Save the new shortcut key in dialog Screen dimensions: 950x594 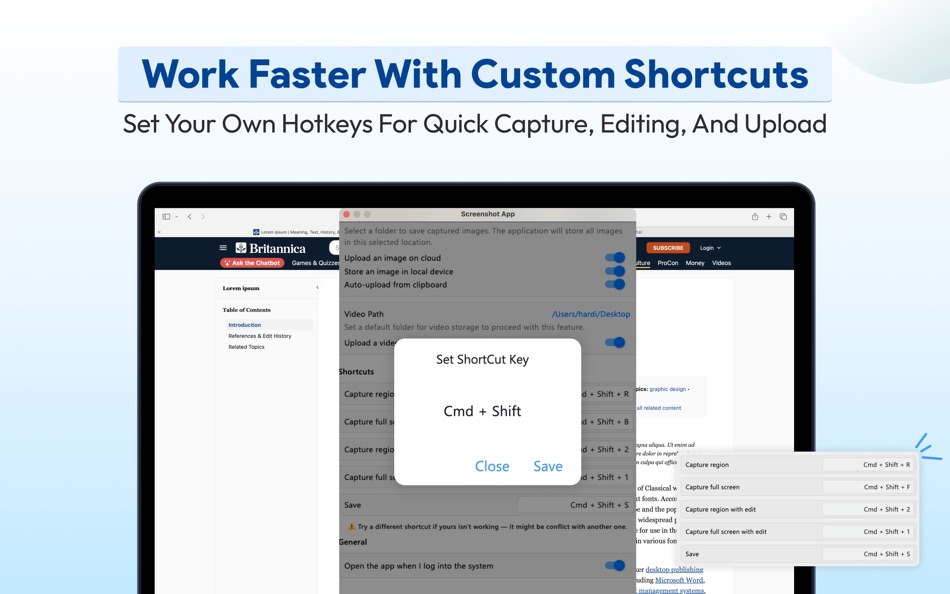pyautogui.click(x=548, y=466)
